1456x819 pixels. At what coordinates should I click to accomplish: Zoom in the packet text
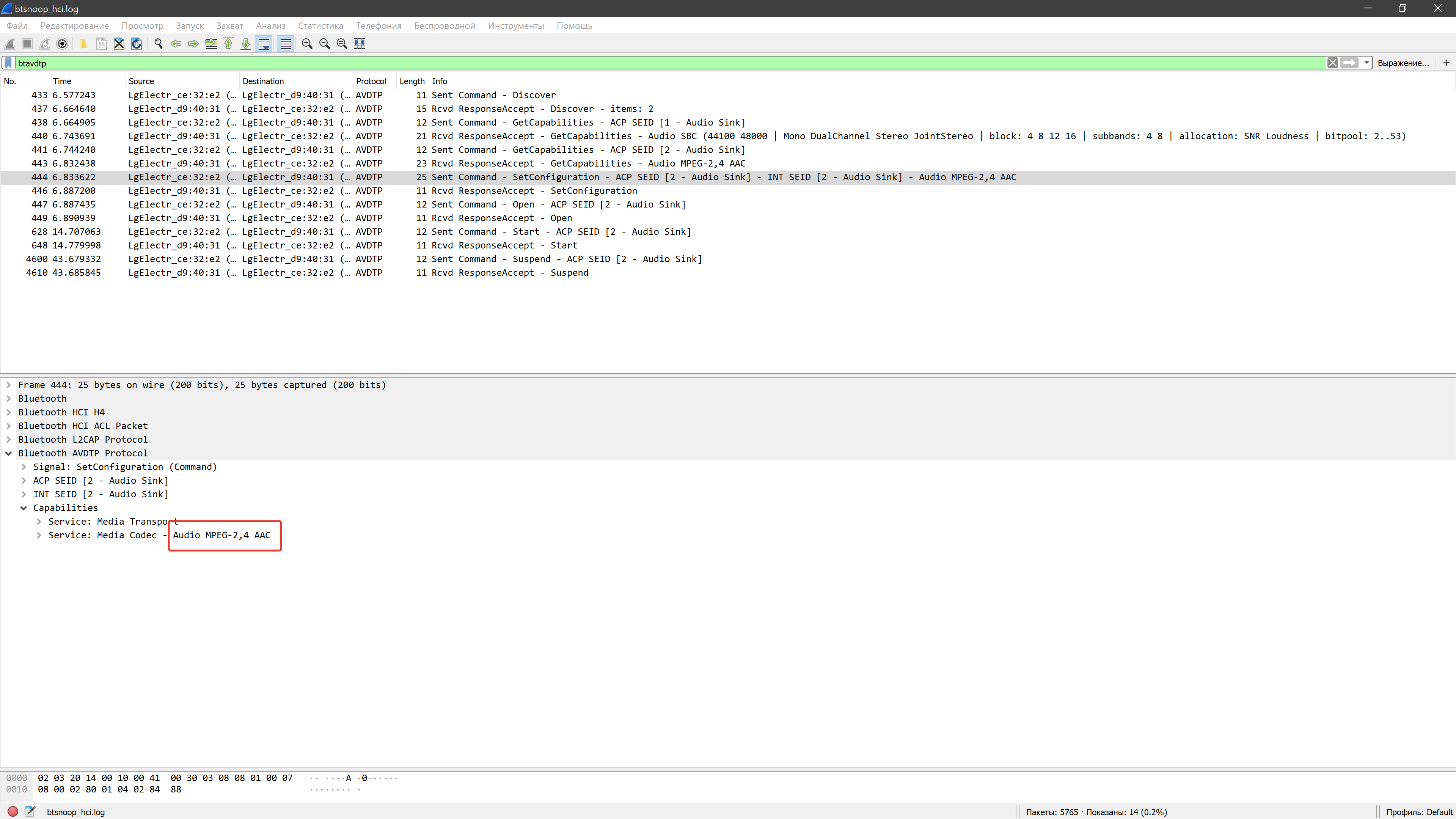click(x=307, y=44)
